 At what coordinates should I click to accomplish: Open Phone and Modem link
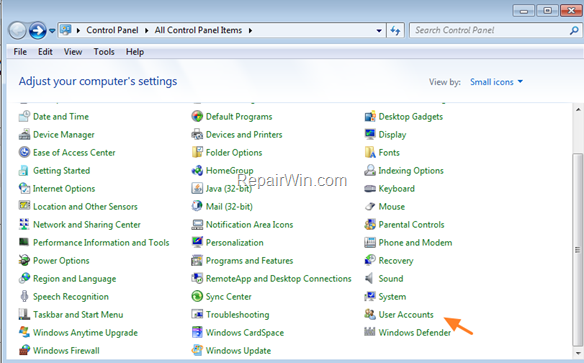coord(415,243)
